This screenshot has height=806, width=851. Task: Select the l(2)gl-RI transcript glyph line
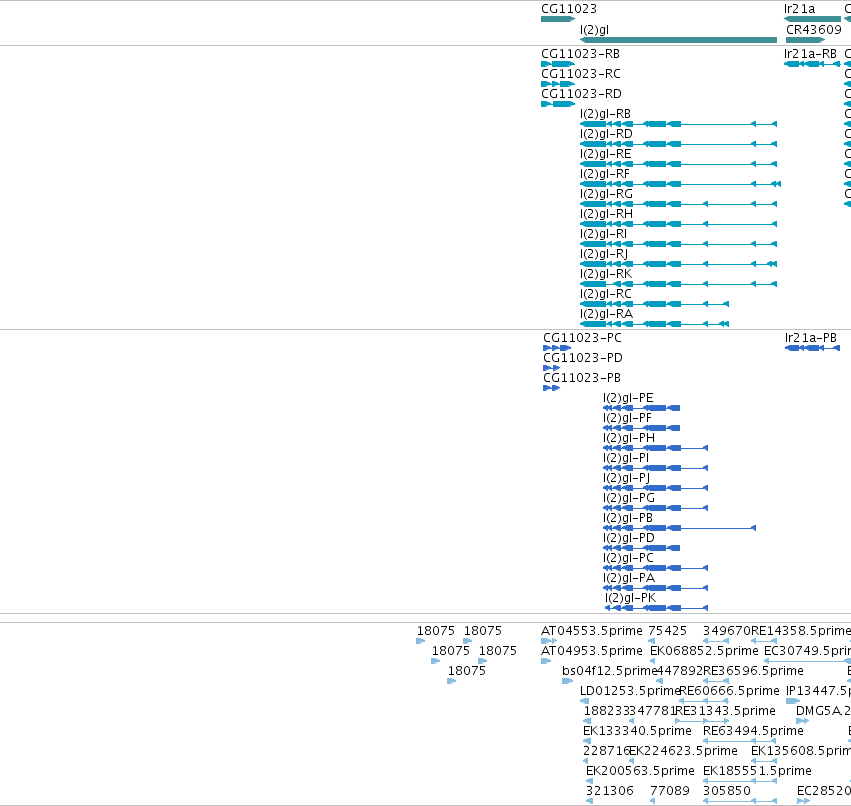point(678,244)
